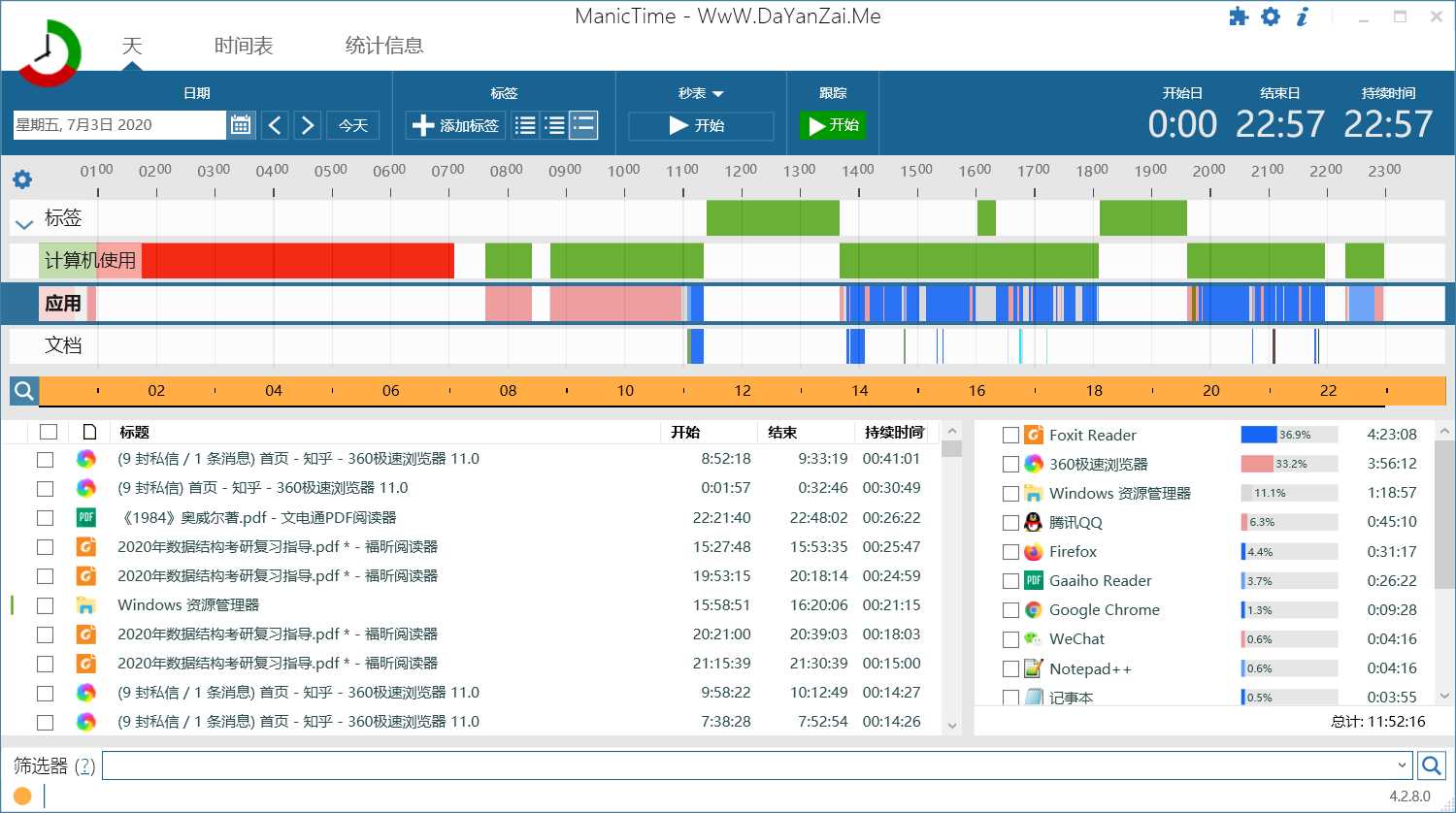
Task: Click the orange status circle
Action: [x=22, y=797]
